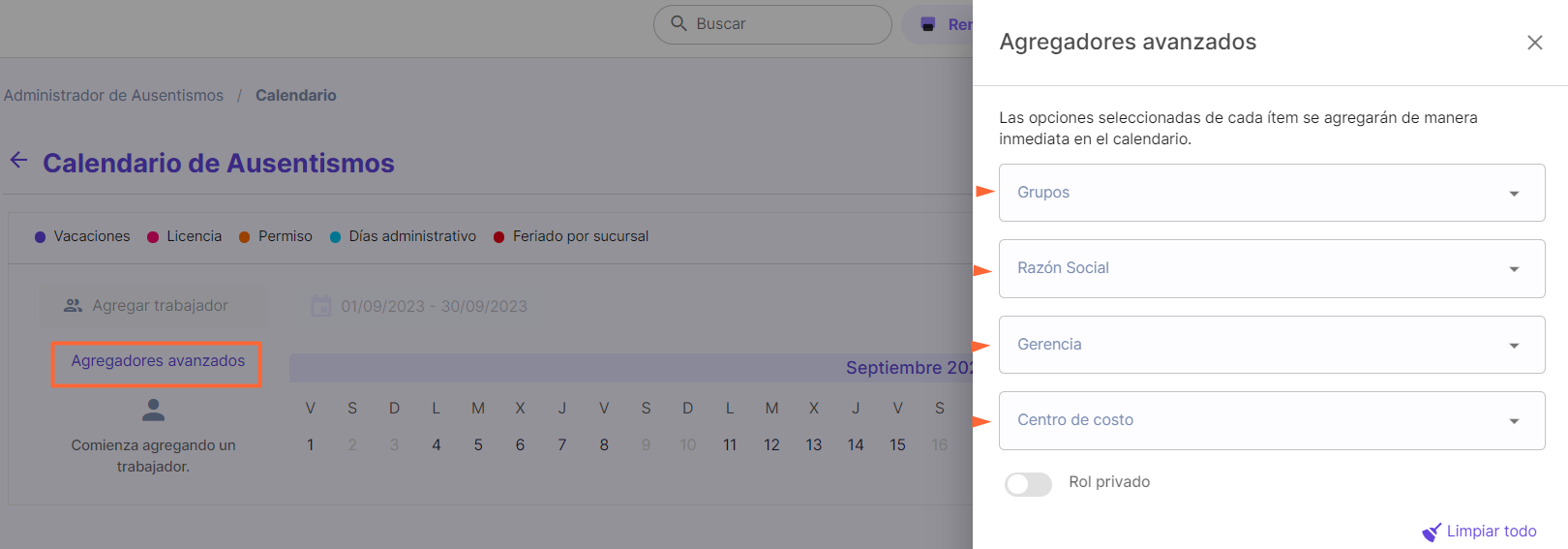The width and height of the screenshot is (1568, 549).
Task: Click into the Buscar search field
Action: point(772,24)
